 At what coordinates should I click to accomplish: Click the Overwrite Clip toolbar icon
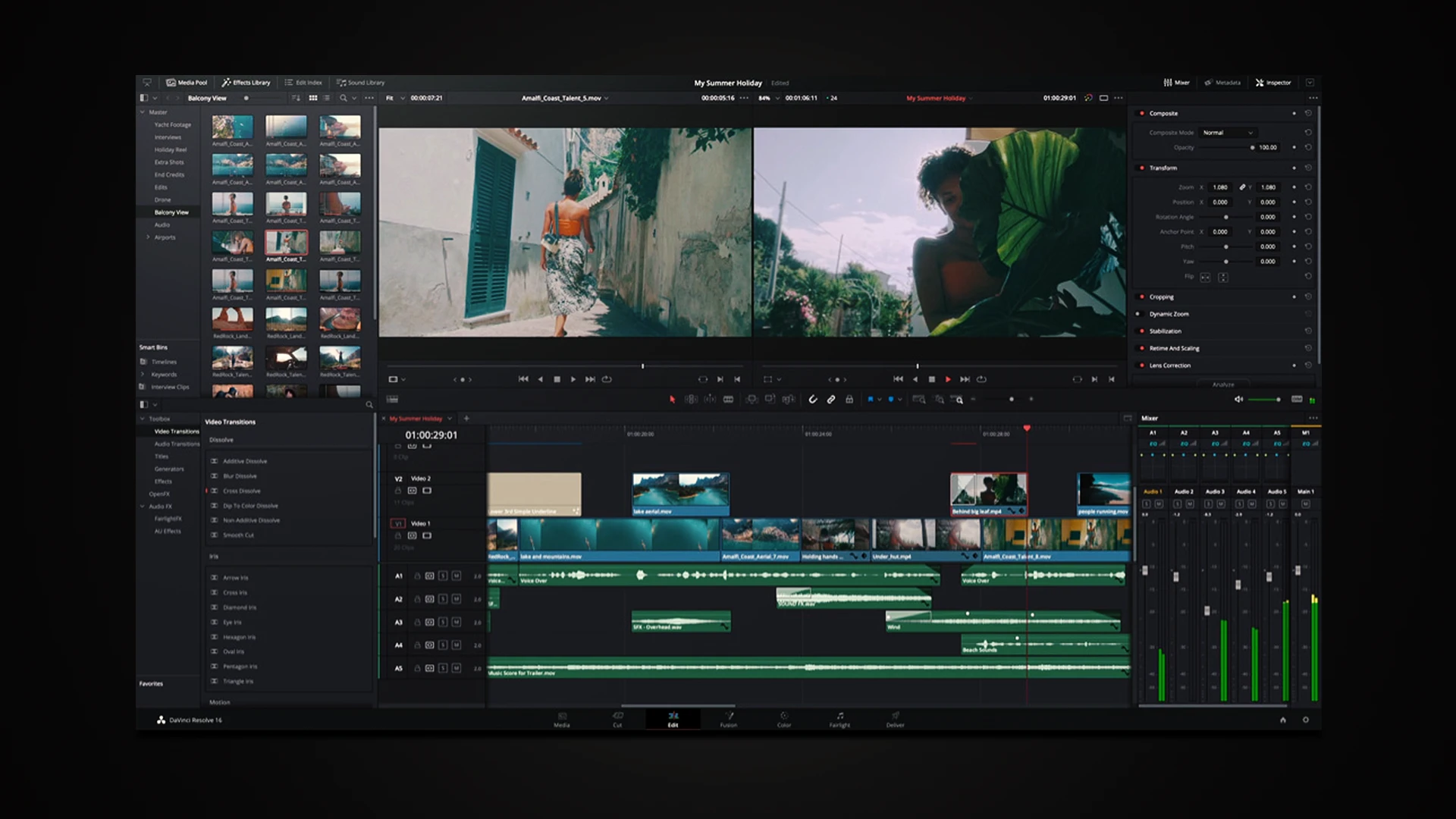click(770, 400)
